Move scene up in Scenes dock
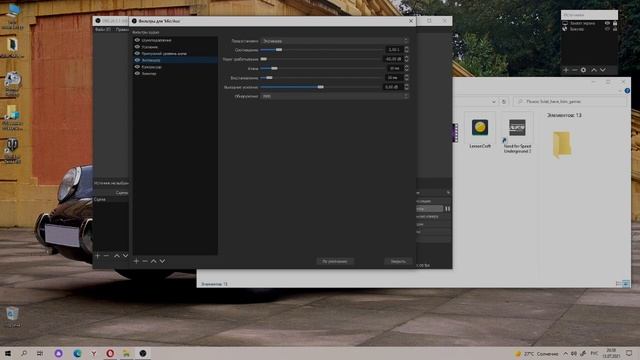Viewport: 640px width, 360px height. click(117, 256)
